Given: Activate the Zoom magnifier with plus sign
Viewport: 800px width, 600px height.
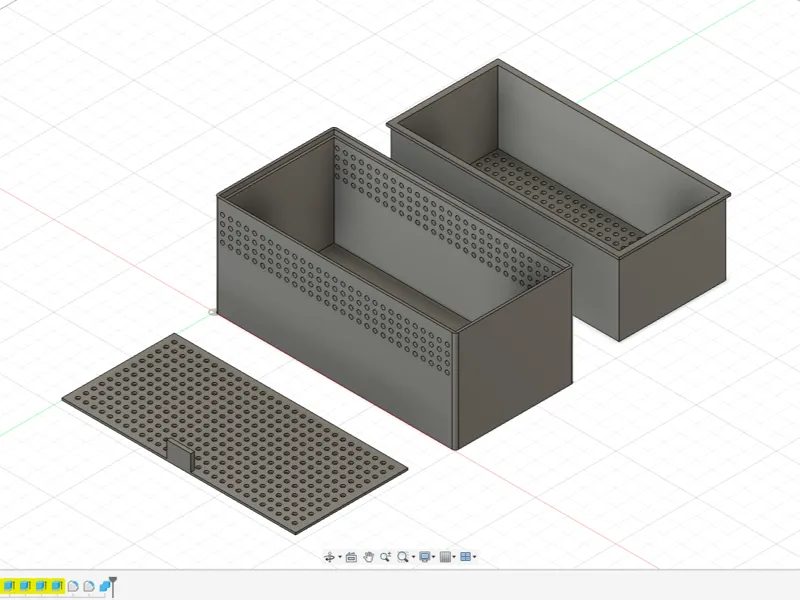Looking at the screenshot, I should [x=385, y=557].
